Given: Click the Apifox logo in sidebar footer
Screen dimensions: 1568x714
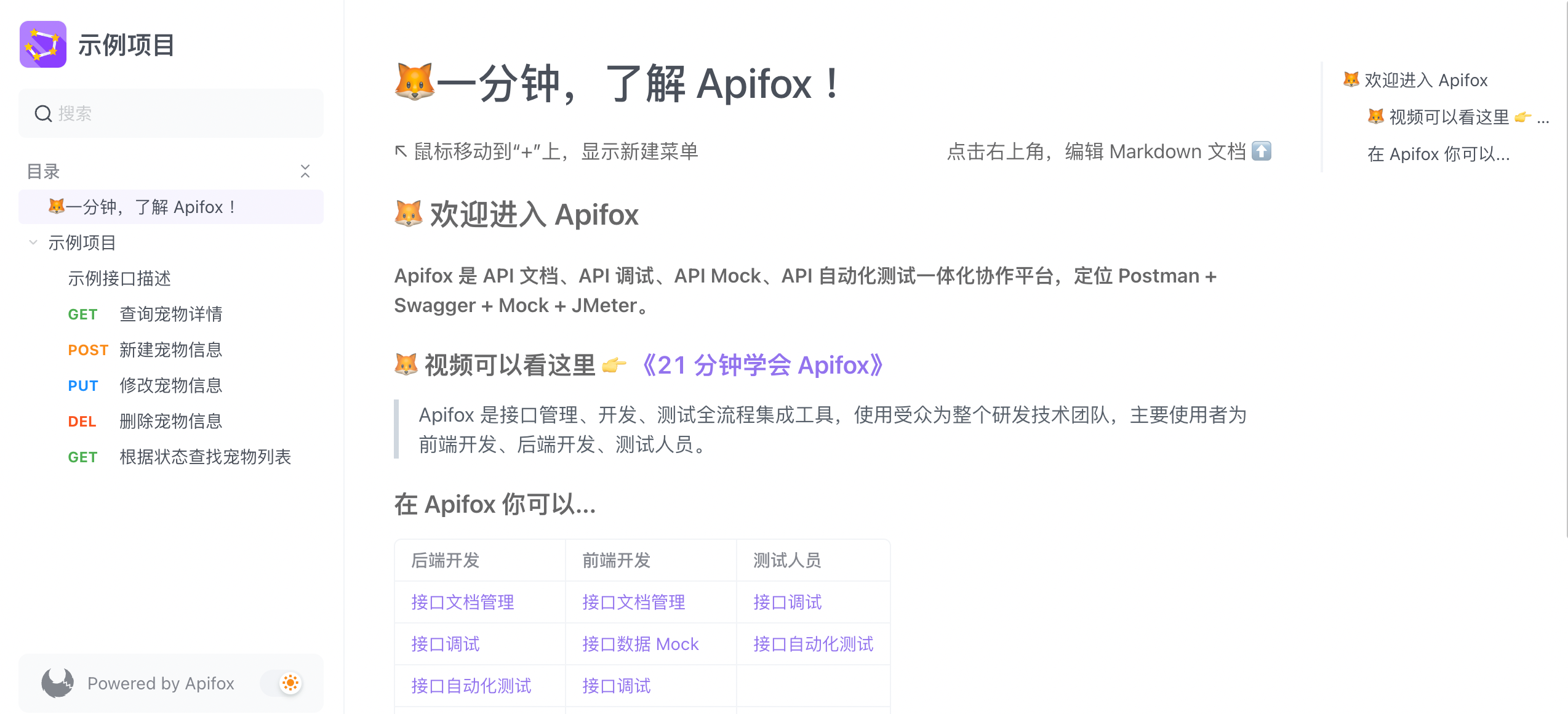Looking at the screenshot, I should pyautogui.click(x=57, y=683).
